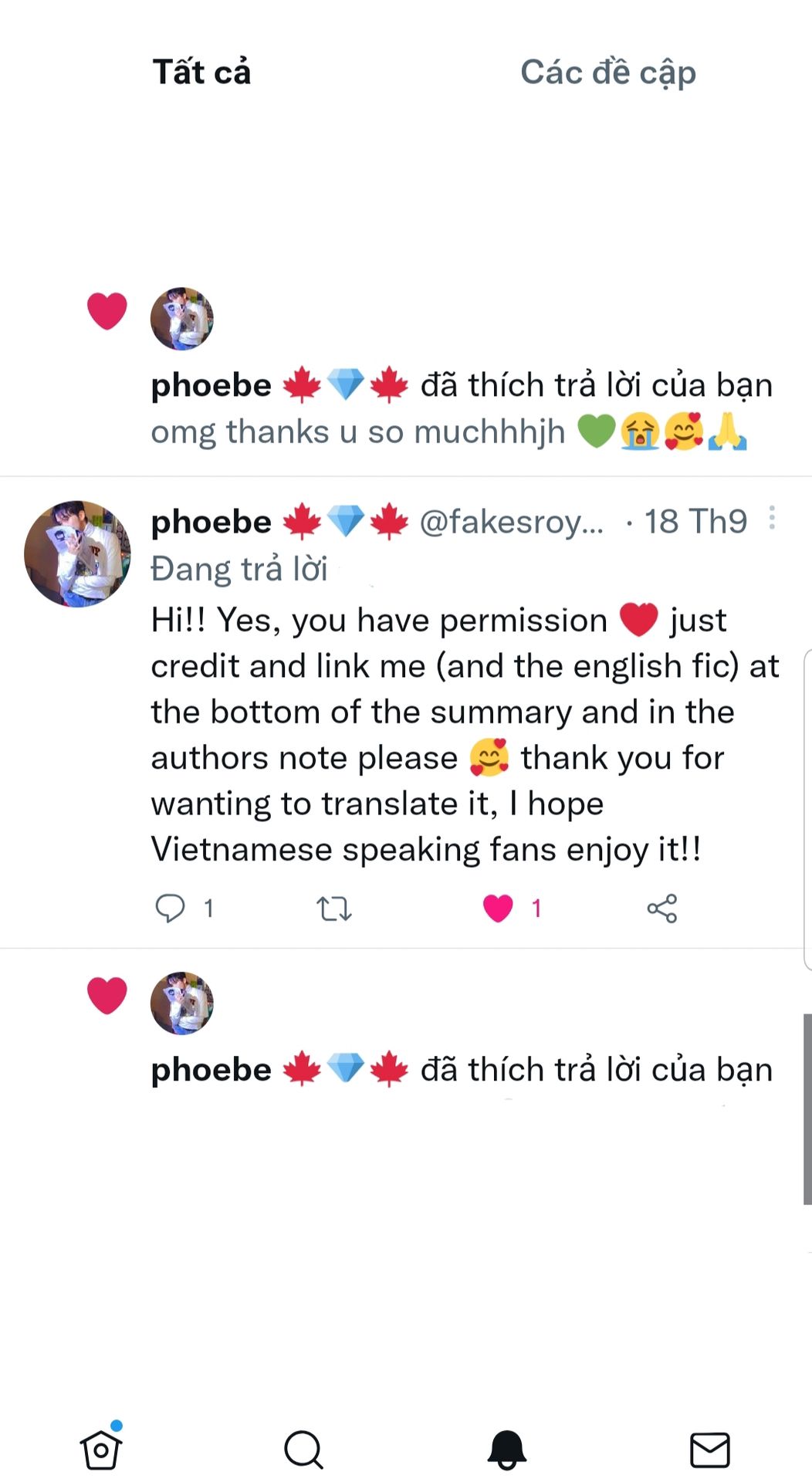Tap the share icon on phoebe's tweet
Viewport: 812px width, 1482px height.
[661, 908]
